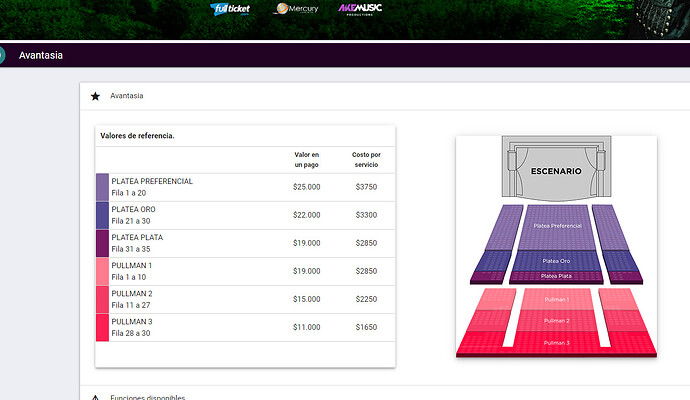Click the Mercury logo in the banner
This screenshot has height=400, width=690.
296,8
